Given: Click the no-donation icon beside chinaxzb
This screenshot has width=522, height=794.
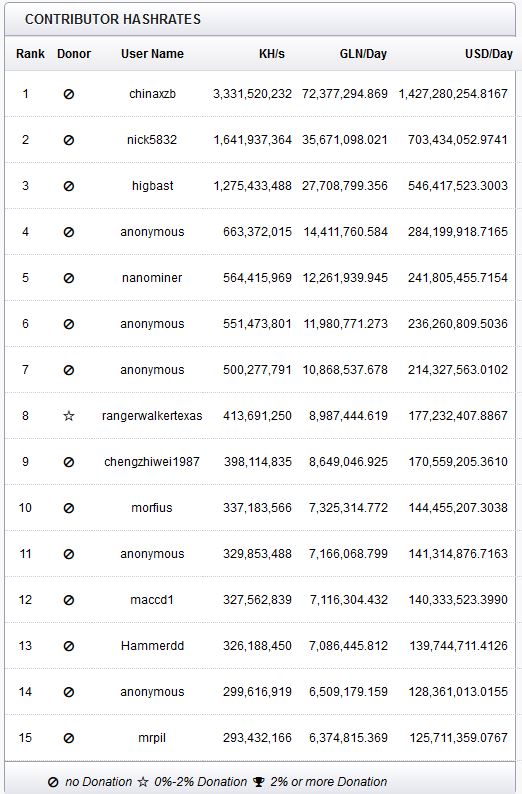Looking at the screenshot, I should pyautogui.click(x=69, y=94).
